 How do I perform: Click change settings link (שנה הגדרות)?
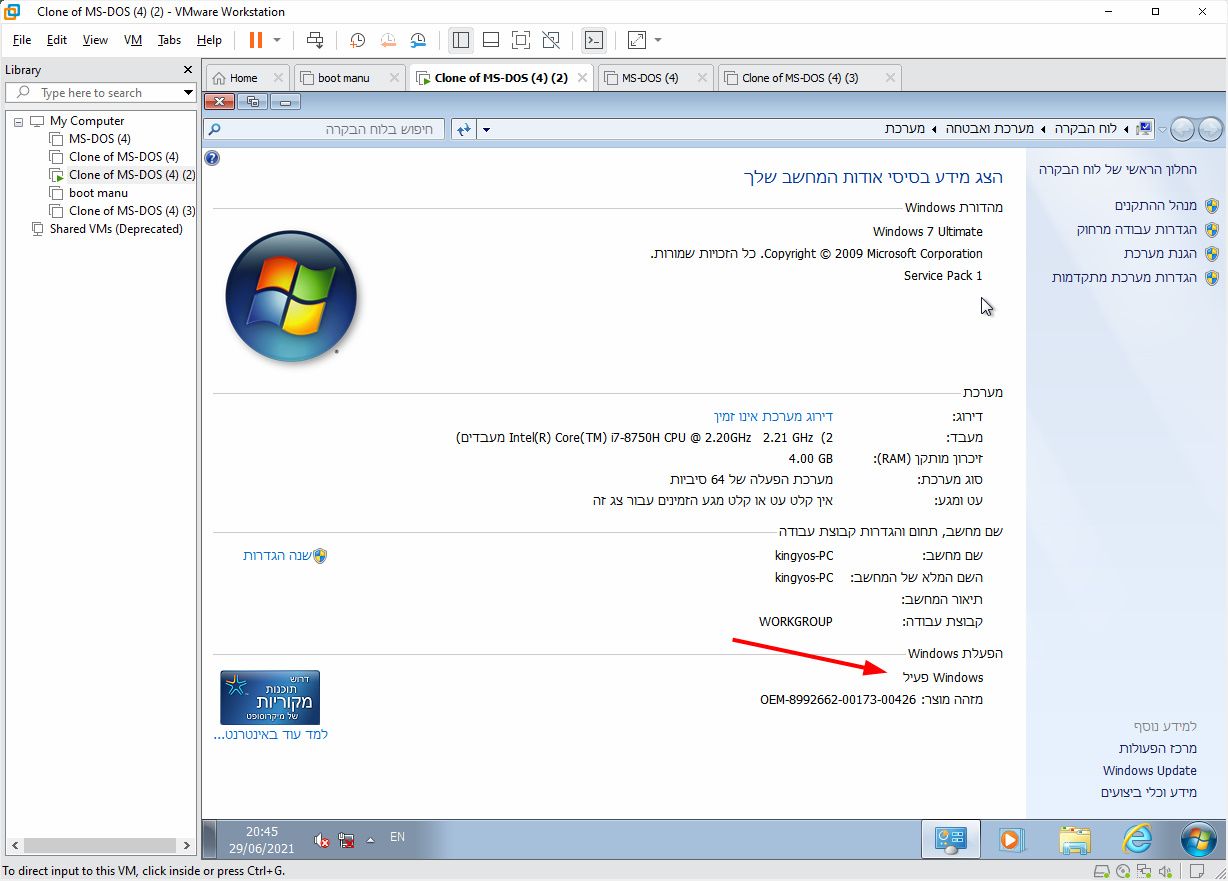[x=276, y=555]
